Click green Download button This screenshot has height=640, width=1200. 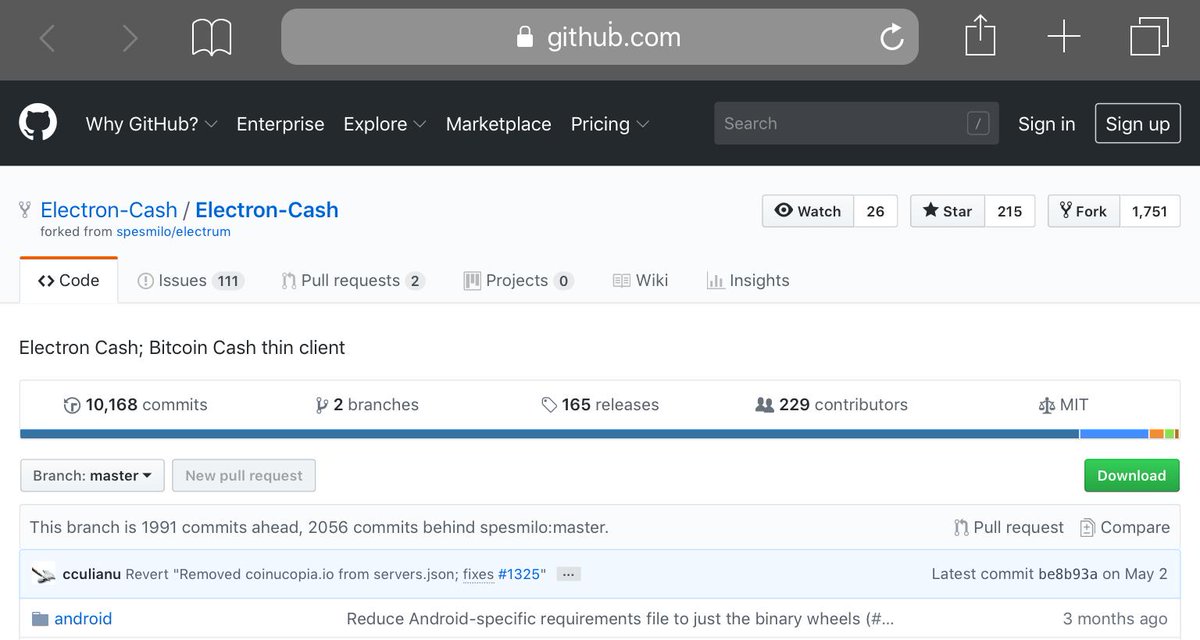click(1132, 476)
